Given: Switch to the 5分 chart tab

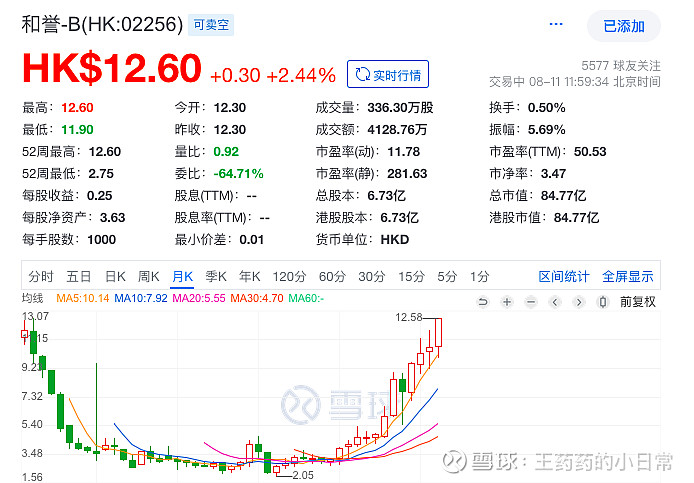Looking at the screenshot, I should point(447,277).
